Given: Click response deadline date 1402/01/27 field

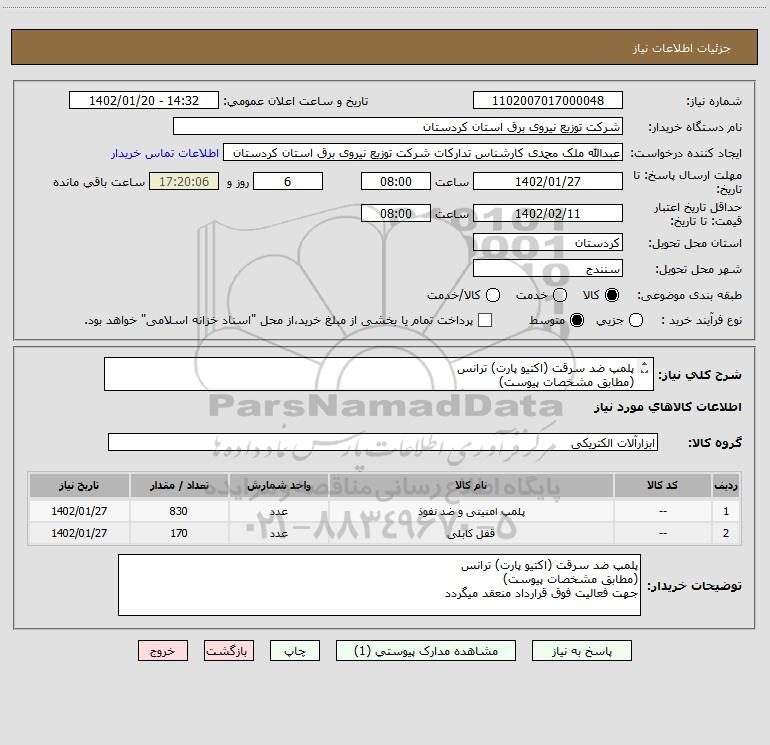Looking at the screenshot, I should 548,181.
